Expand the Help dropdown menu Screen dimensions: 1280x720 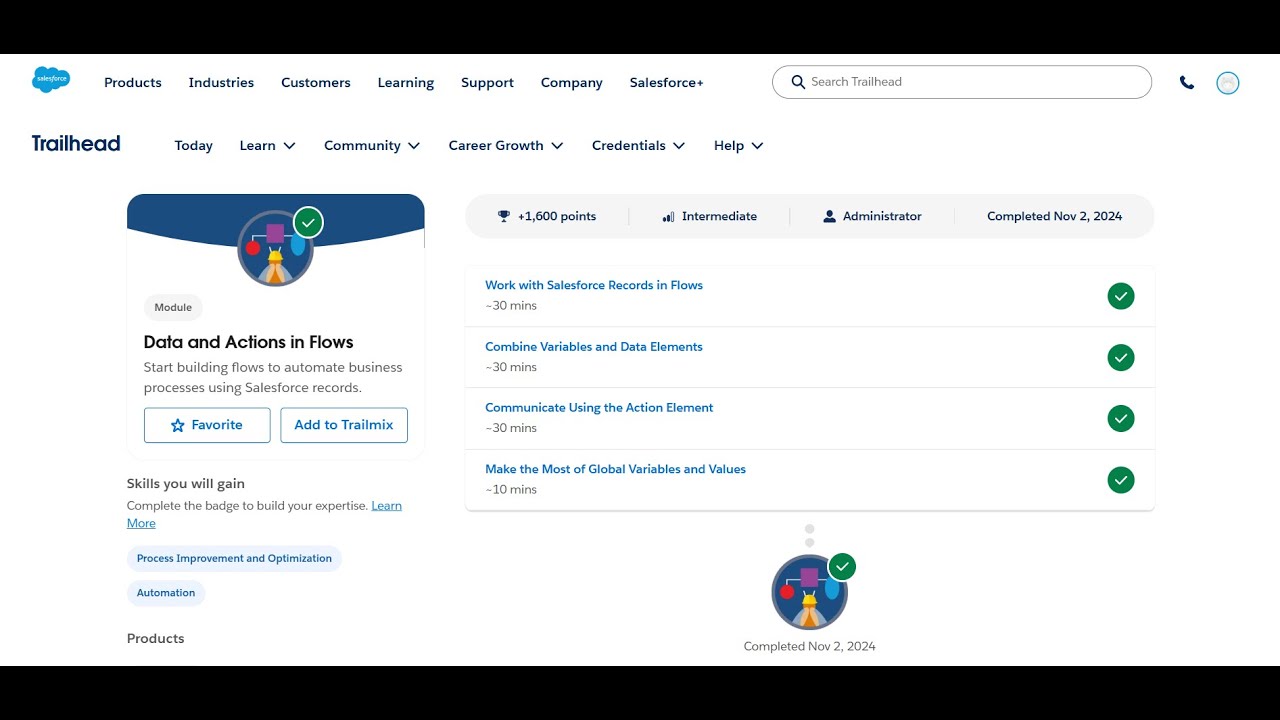739,146
